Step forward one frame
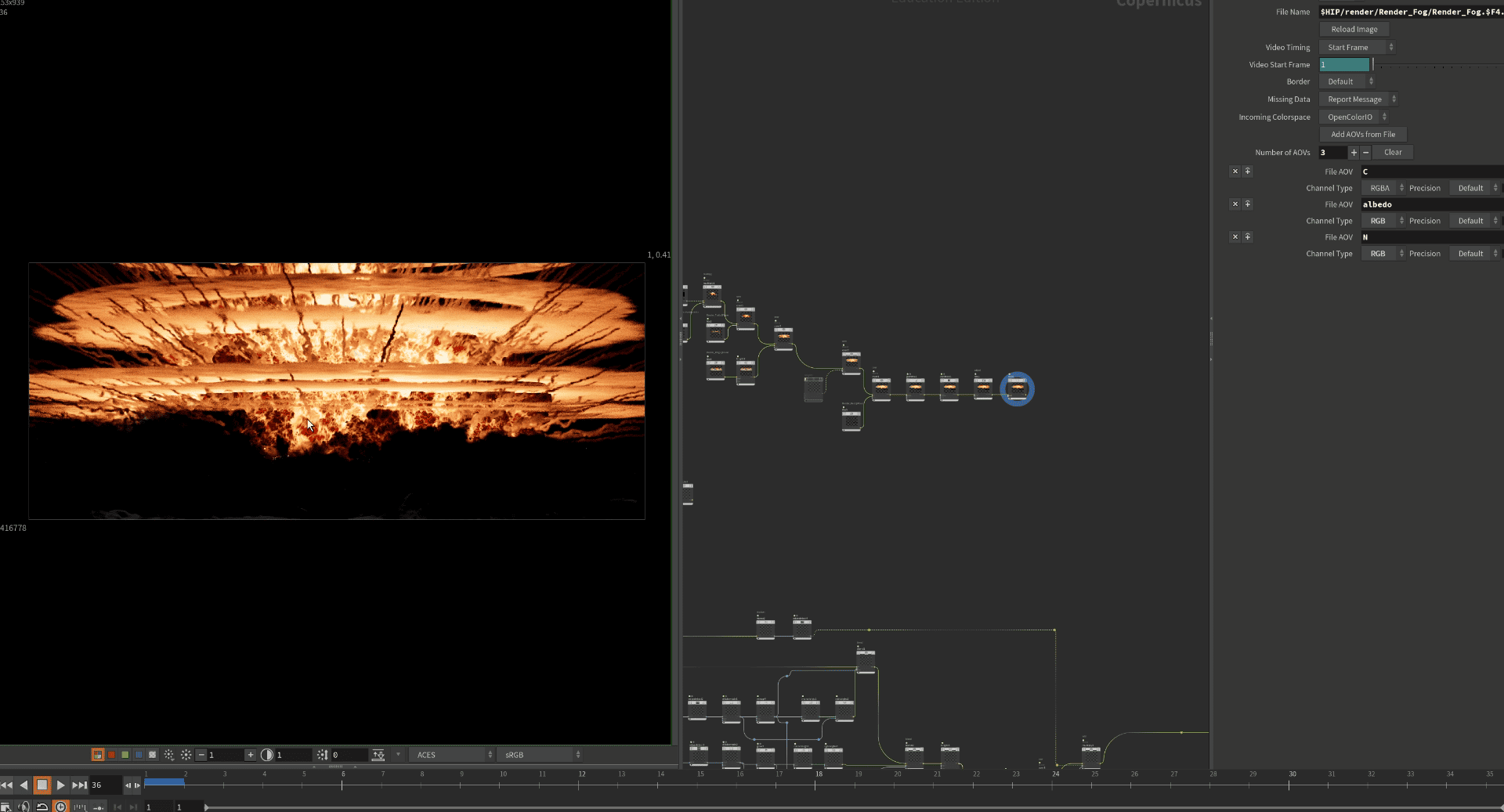1504x812 pixels. coord(137,785)
